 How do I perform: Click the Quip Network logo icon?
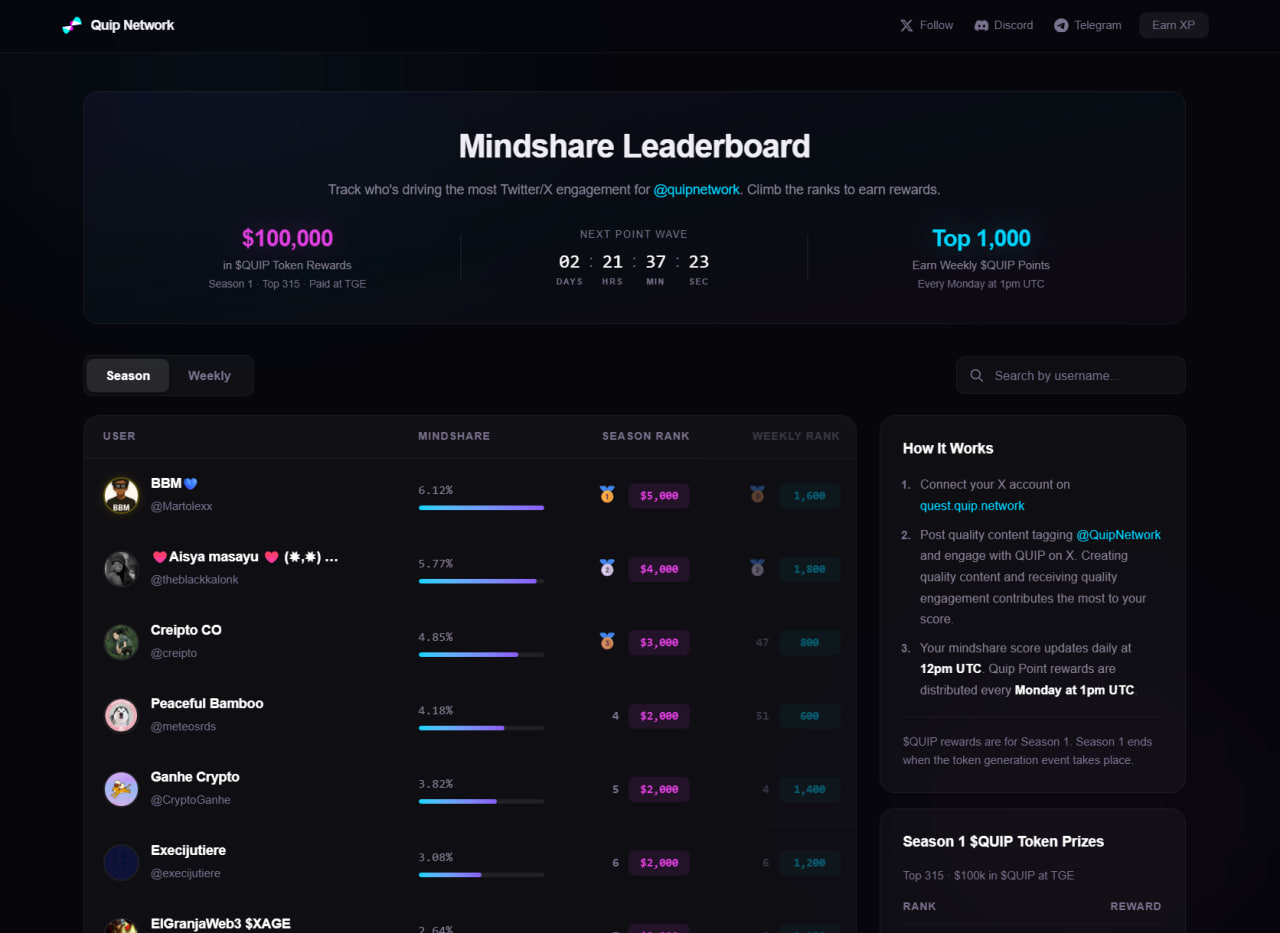(x=72, y=25)
